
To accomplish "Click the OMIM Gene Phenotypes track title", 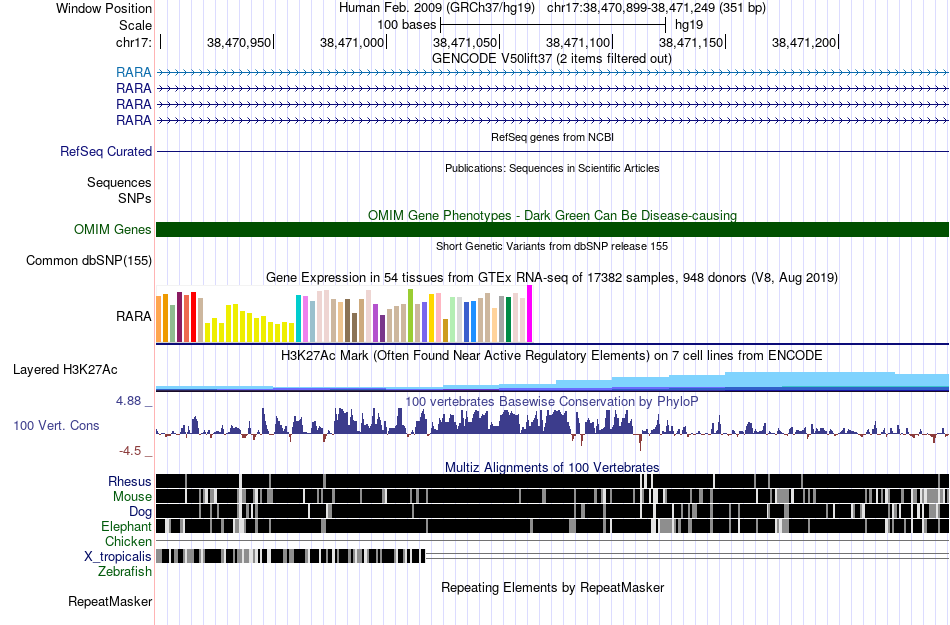I will (x=553, y=216).
